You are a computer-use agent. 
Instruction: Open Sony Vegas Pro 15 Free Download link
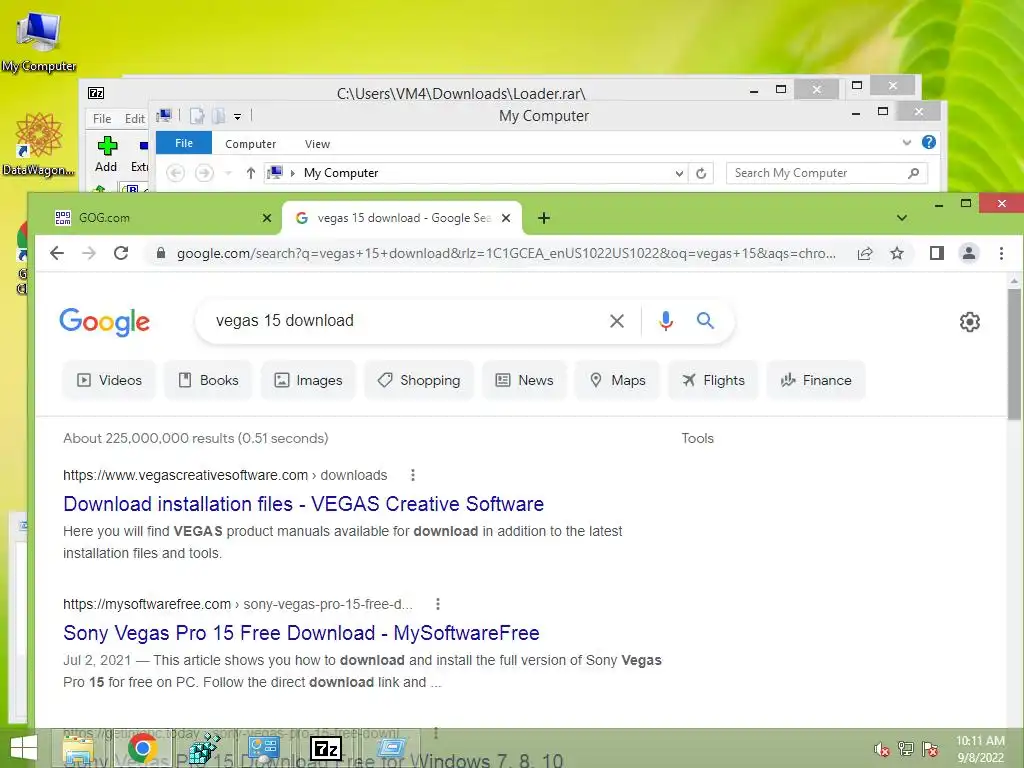(301, 633)
